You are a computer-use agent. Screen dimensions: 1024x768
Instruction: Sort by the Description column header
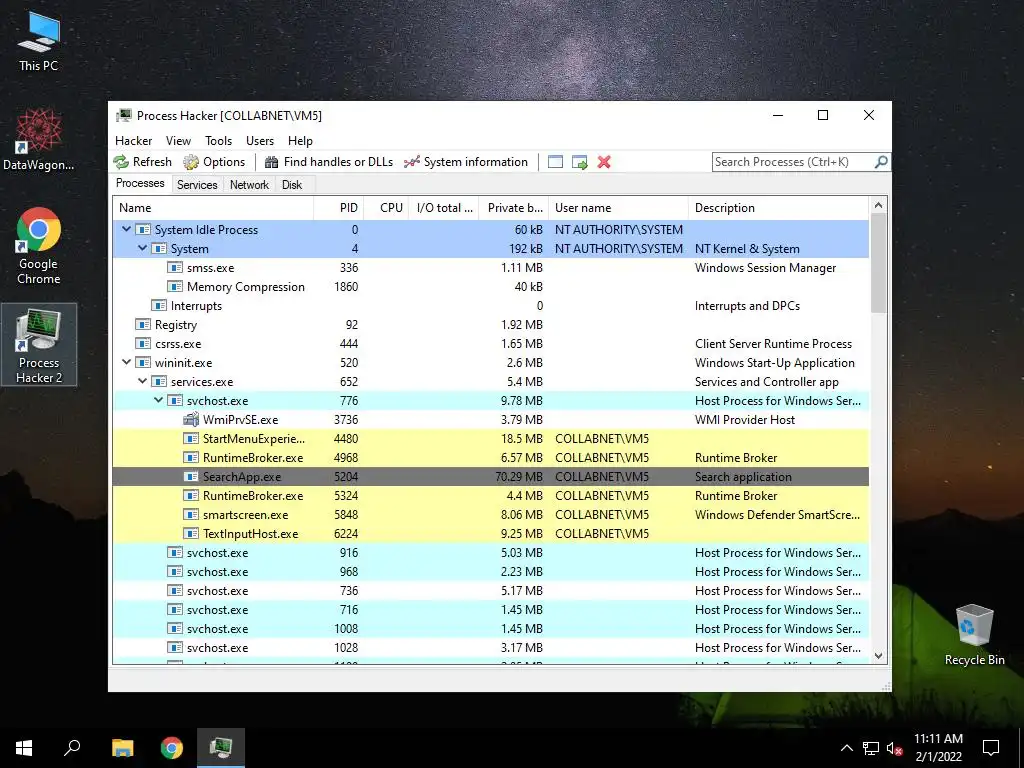pyautogui.click(x=778, y=208)
